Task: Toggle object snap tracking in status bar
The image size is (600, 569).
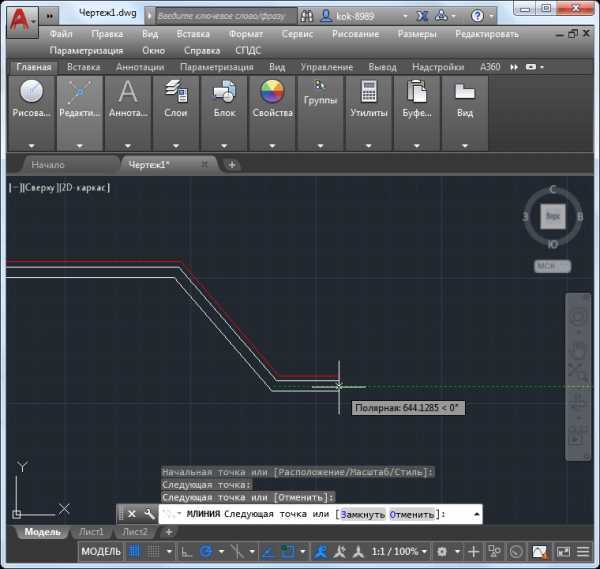Action: (x=268, y=551)
